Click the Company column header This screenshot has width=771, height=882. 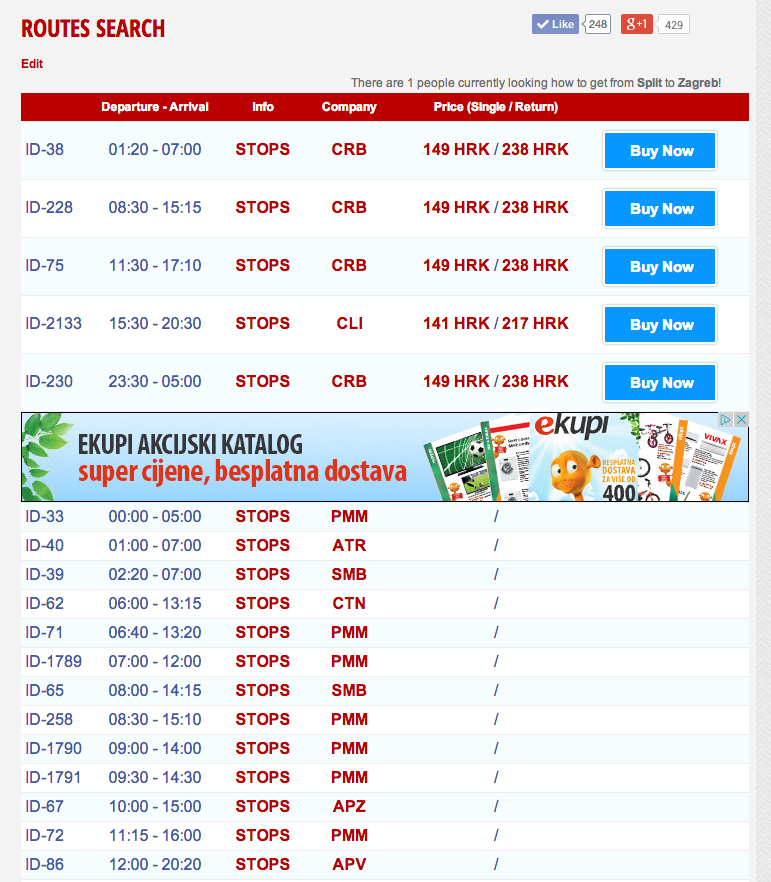tap(349, 107)
